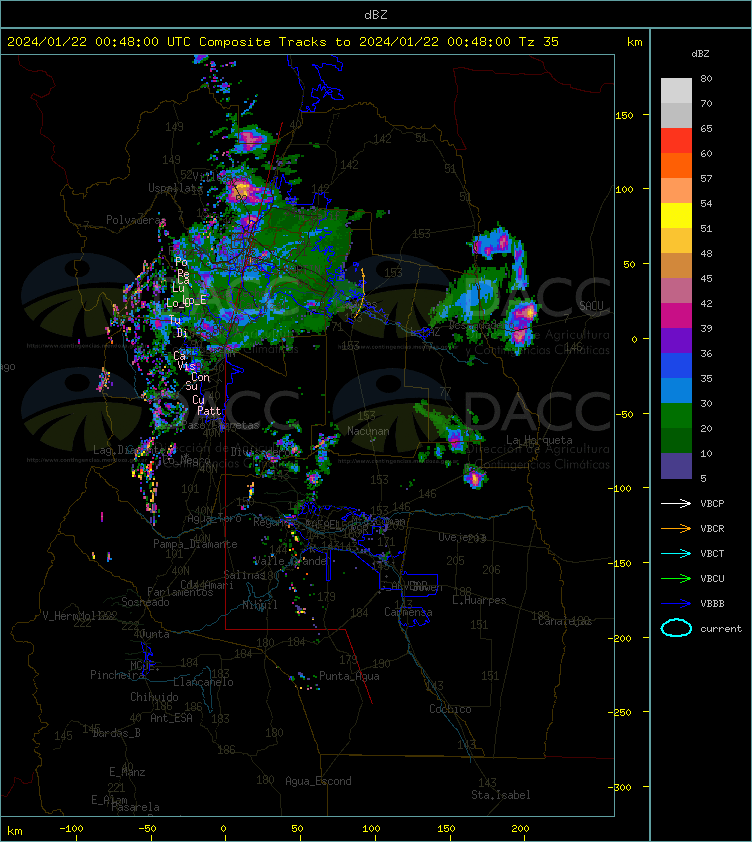This screenshot has height=842, width=752.
Task: Click the green VBCU arrow in legend
Action: (x=676, y=578)
